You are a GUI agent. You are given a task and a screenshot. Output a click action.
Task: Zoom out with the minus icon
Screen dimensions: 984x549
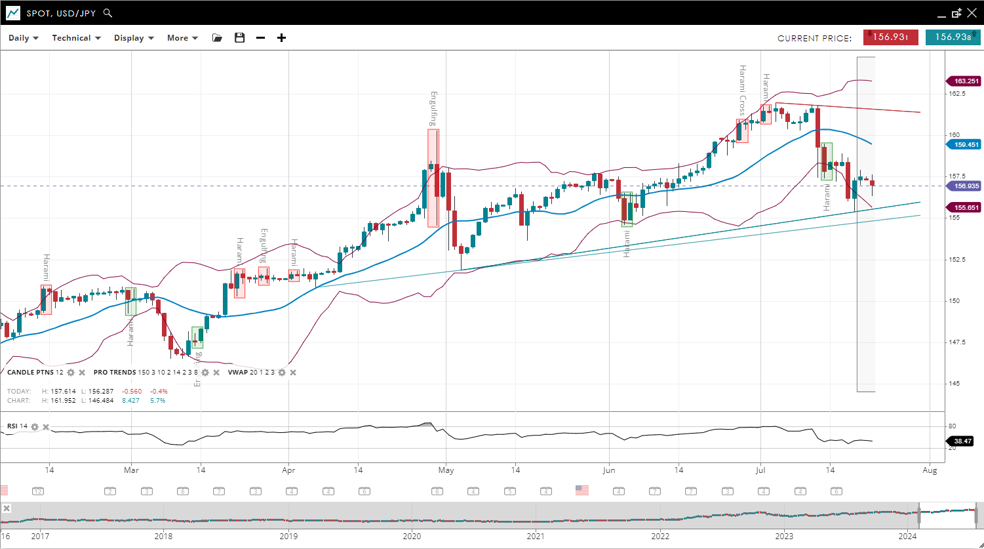[261, 38]
